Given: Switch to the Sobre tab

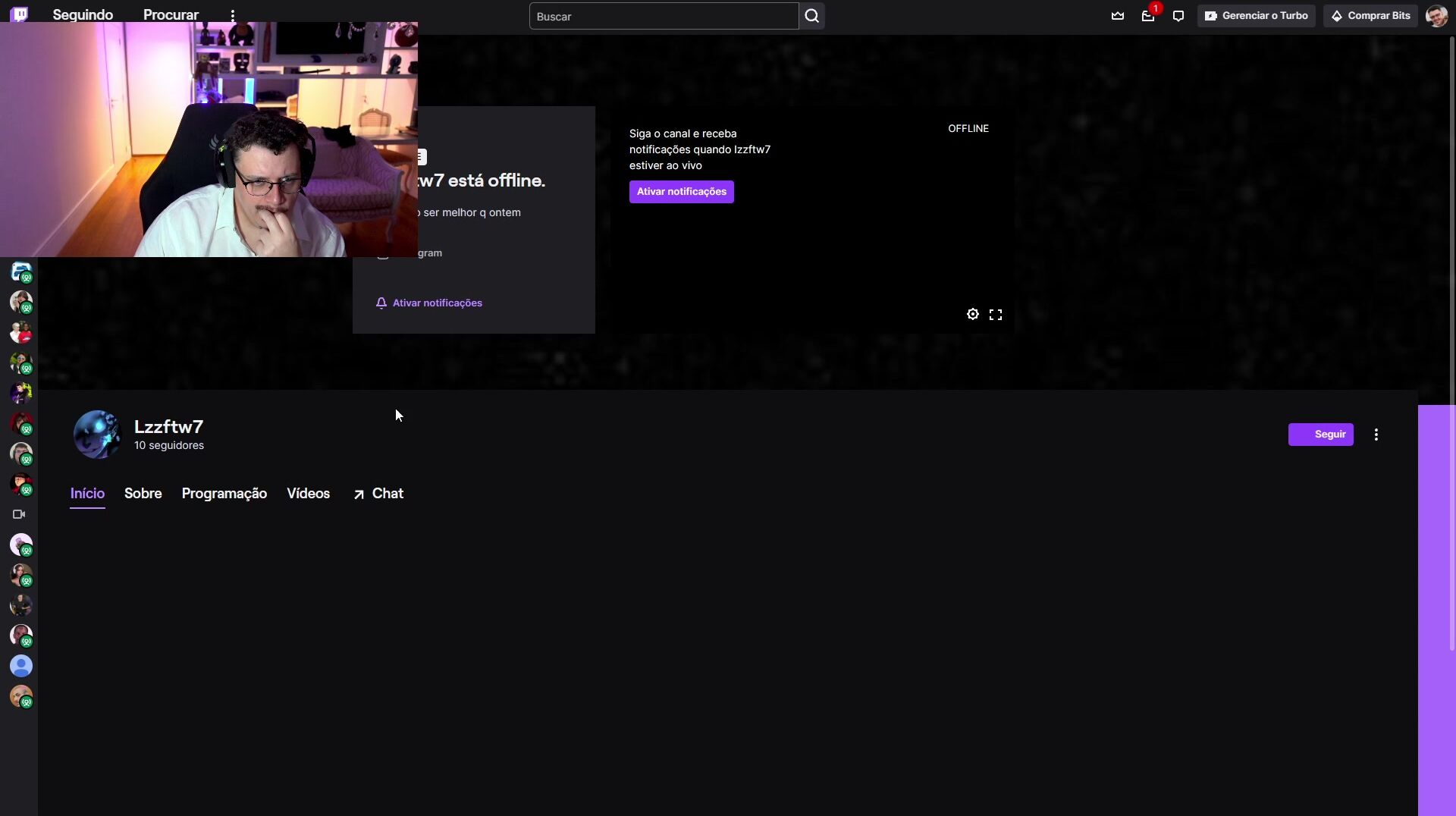Looking at the screenshot, I should pyautogui.click(x=143, y=494).
